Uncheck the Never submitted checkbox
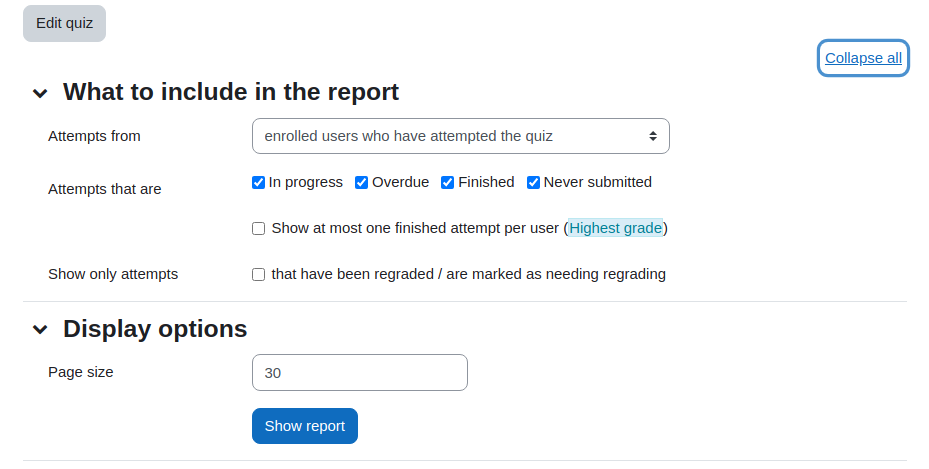This screenshot has height=469, width=929. click(x=533, y=182)
